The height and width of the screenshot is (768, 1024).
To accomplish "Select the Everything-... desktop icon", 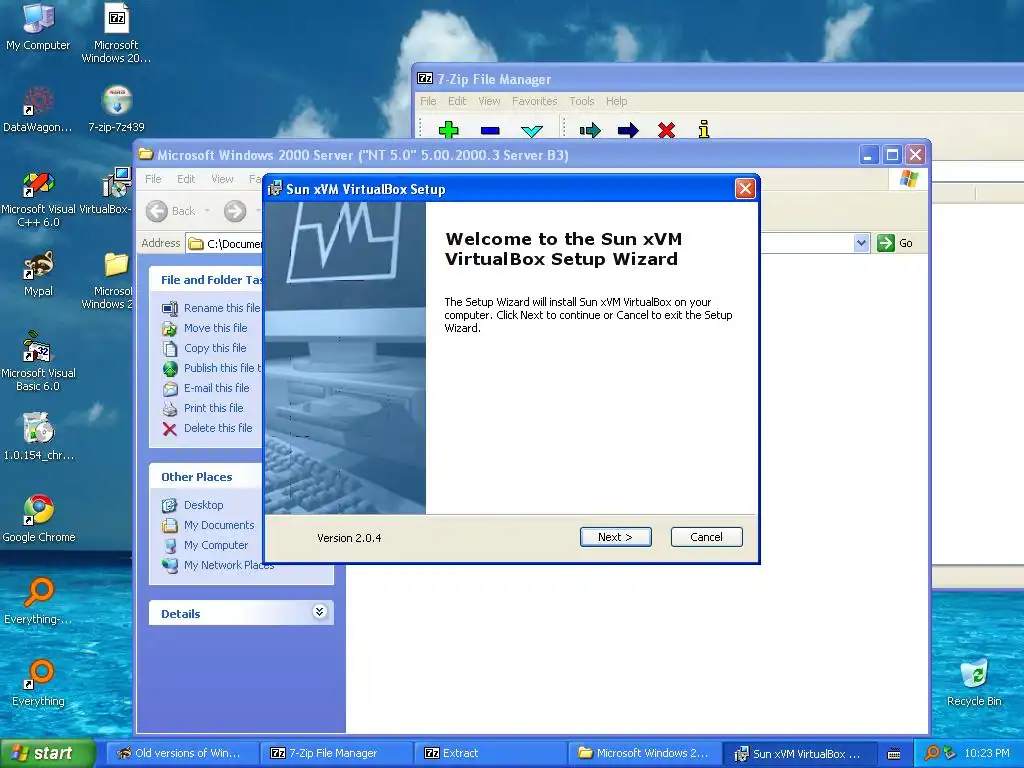I will click(38, 602).
